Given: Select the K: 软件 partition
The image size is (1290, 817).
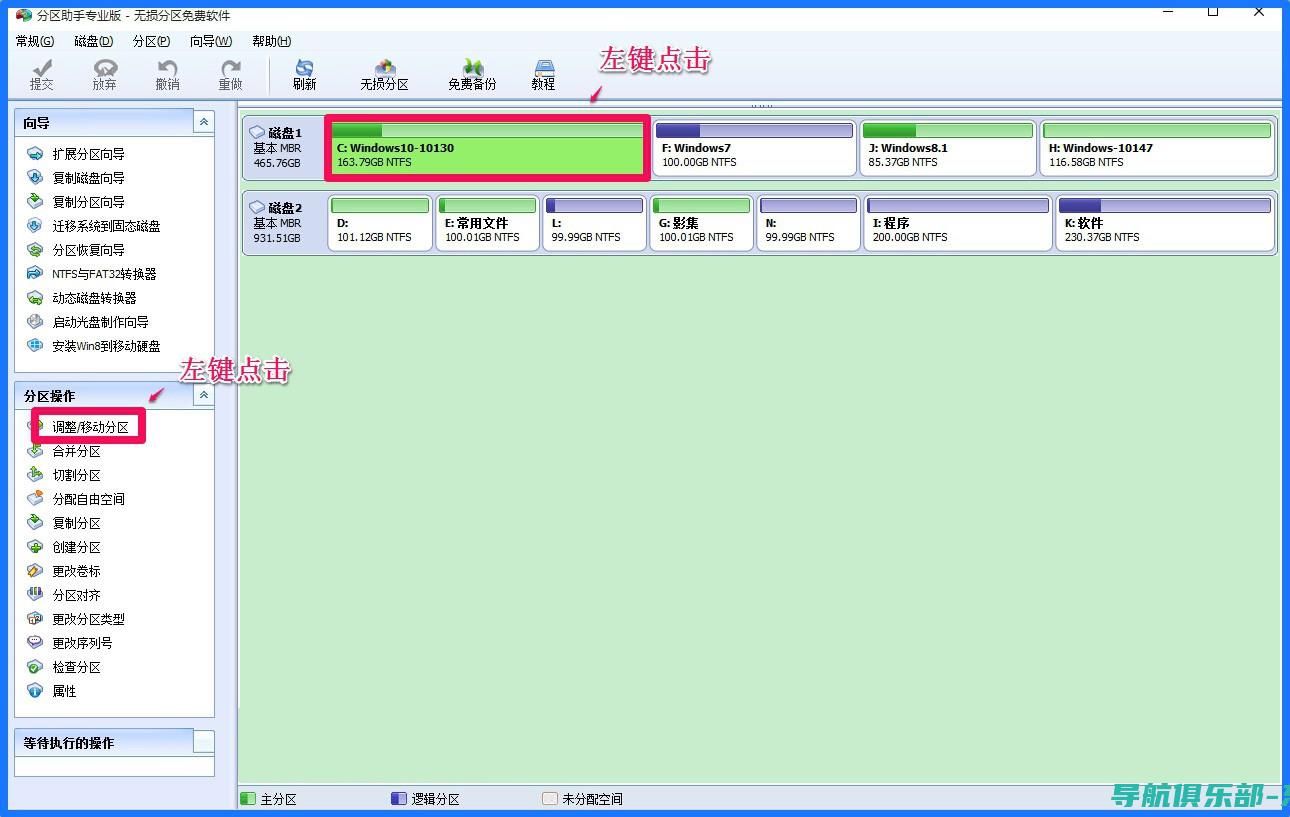Looking at the screenshot, I should [1165, 224].
